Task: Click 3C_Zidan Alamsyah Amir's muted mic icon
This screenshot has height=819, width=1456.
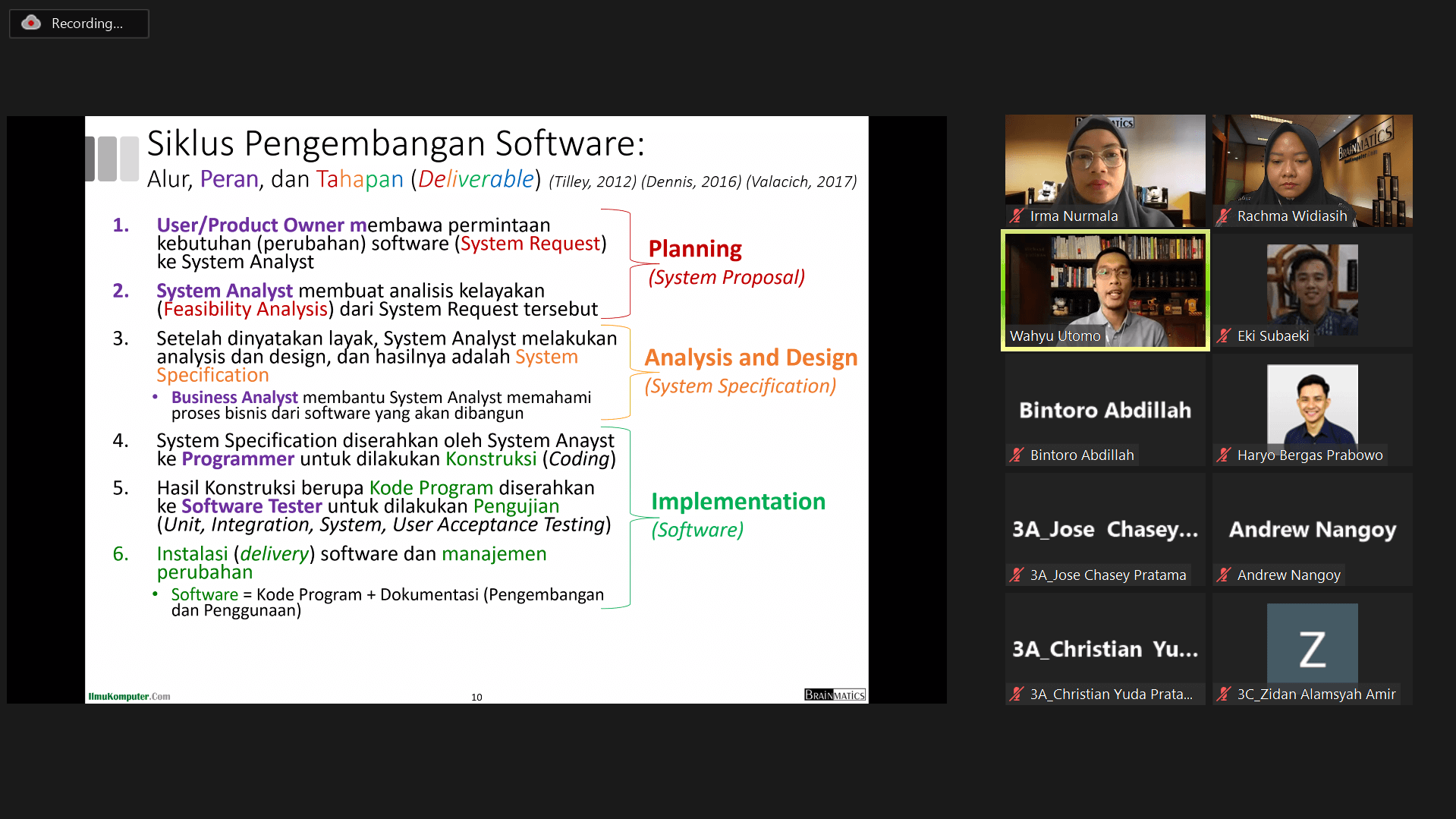Action: click(x=1223, y=694)
